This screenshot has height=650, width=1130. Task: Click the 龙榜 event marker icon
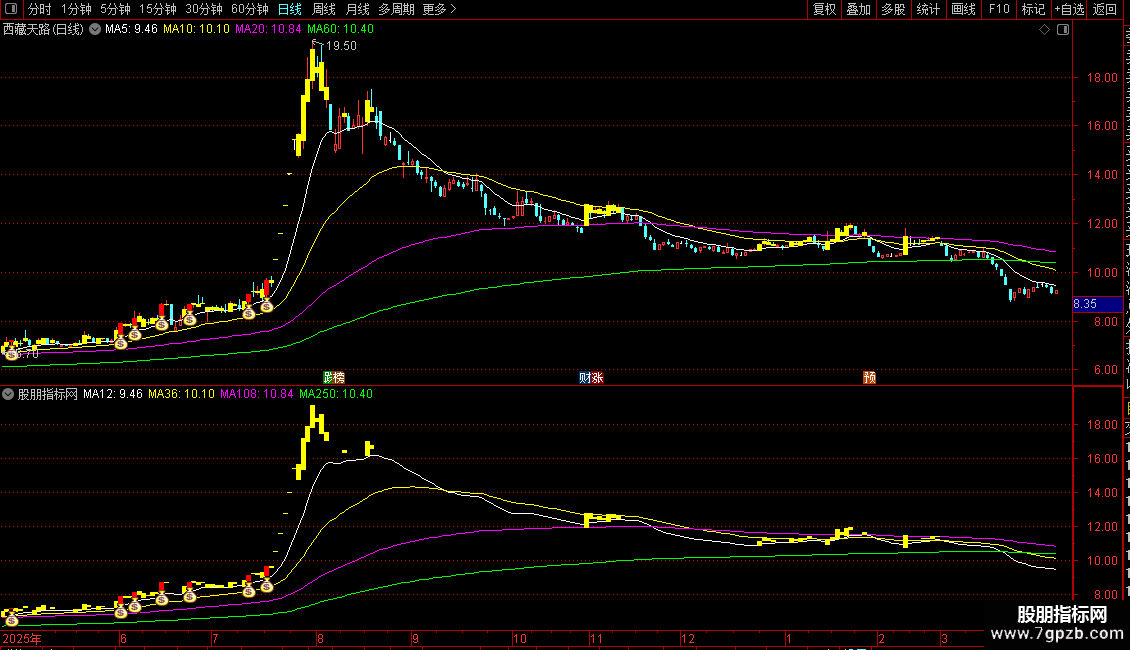[333, 377]
